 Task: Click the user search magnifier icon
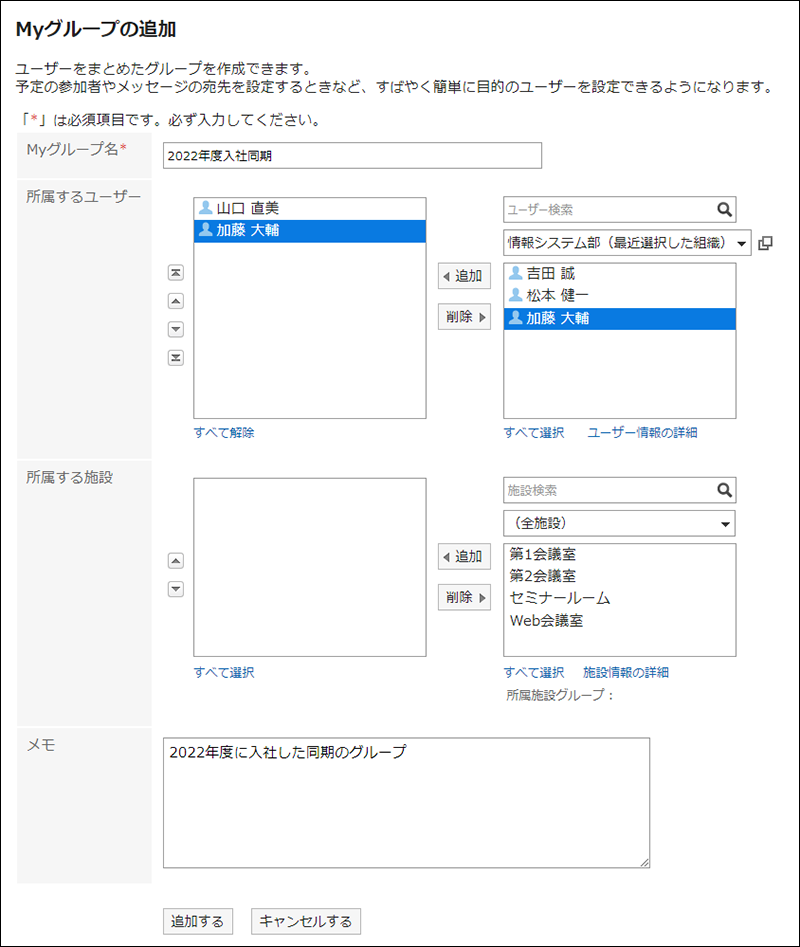click(724, 210)
